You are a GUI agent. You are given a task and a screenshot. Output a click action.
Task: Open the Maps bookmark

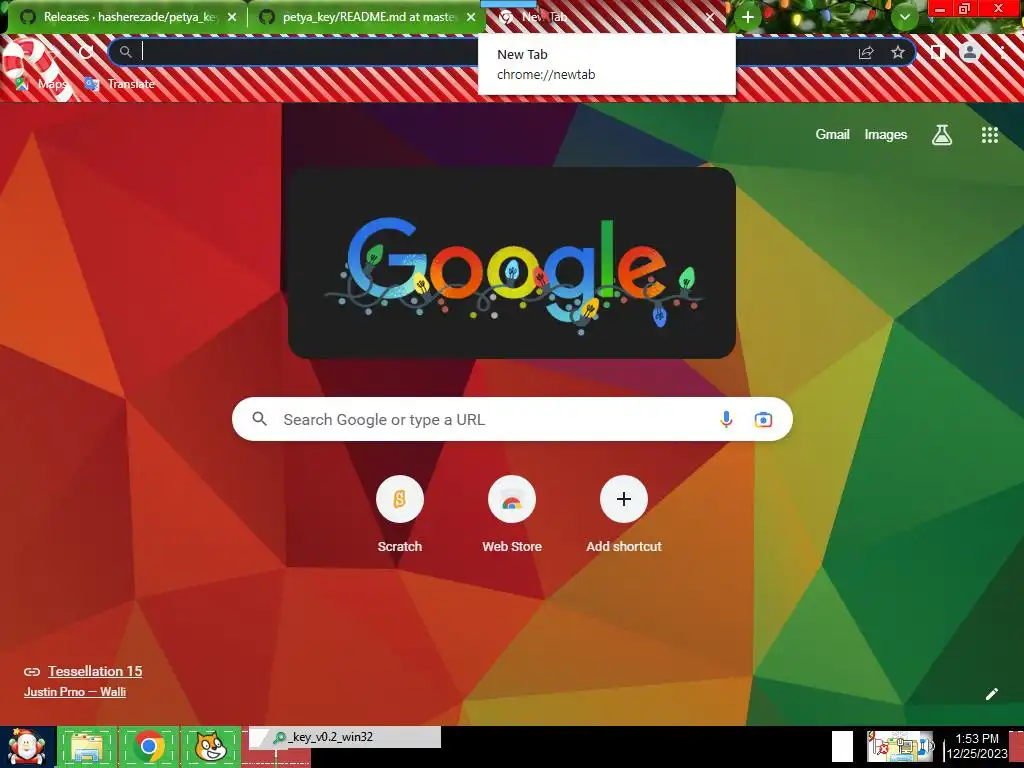pyautogui.click(x=40, y=84)
